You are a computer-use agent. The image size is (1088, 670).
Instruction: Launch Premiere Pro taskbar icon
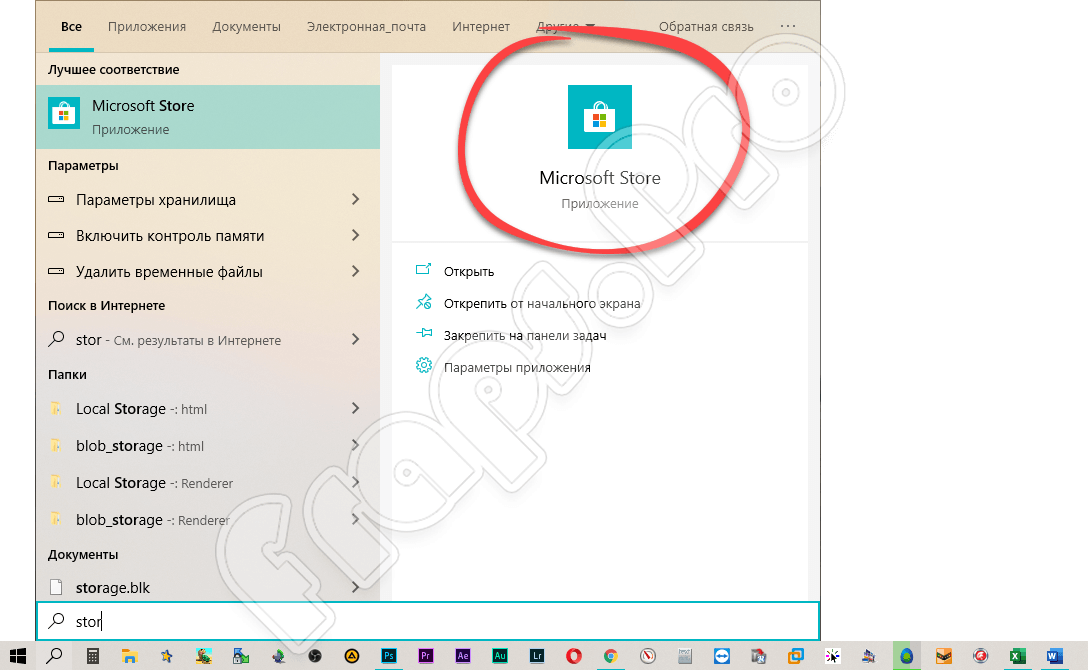426,656
